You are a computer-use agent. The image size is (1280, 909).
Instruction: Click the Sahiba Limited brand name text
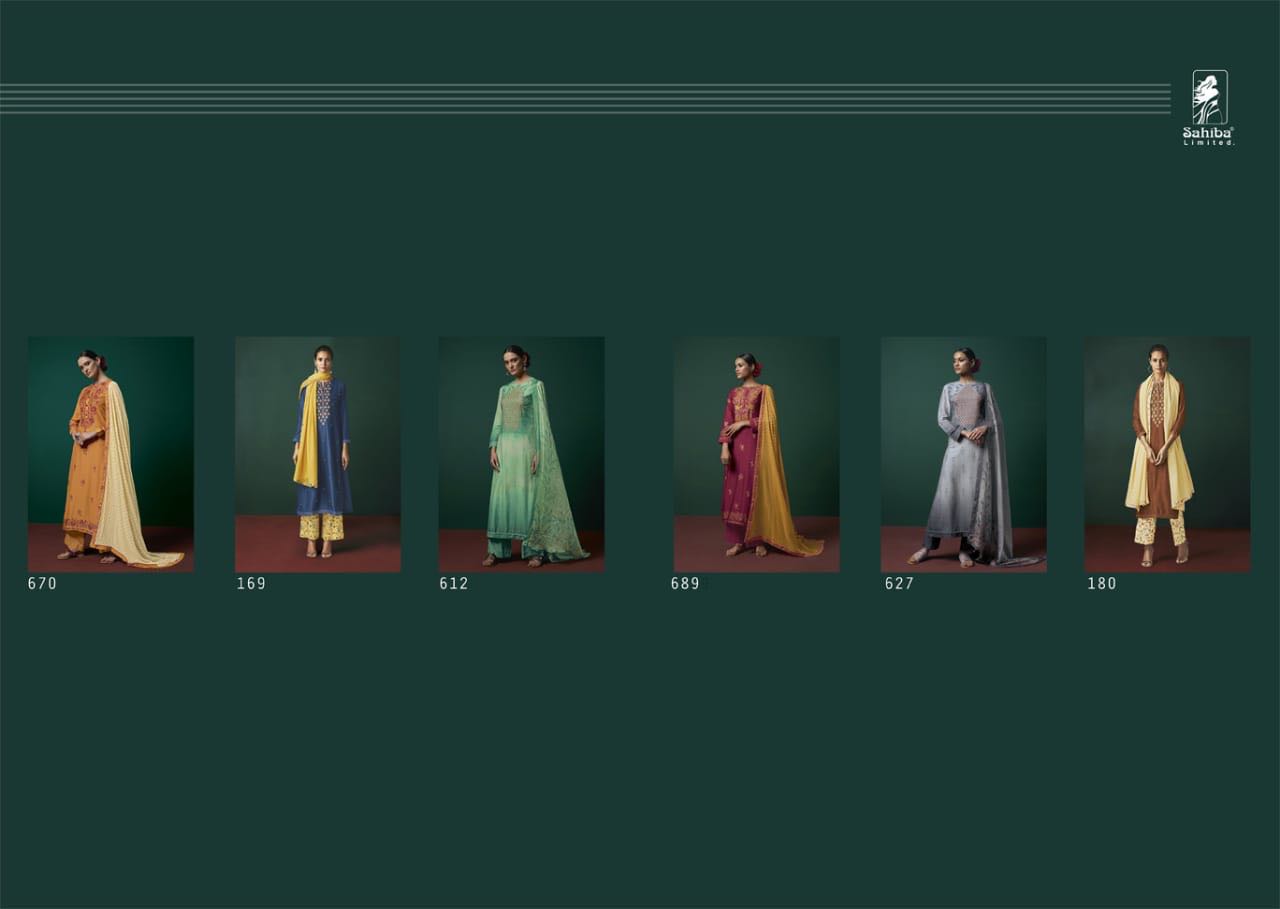(x=1208, y=131)
